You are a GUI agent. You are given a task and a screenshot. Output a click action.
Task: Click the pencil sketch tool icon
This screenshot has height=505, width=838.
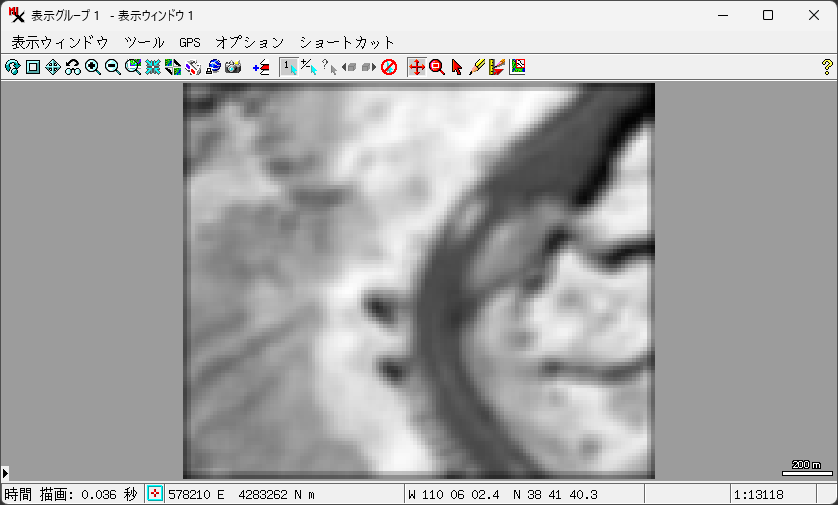point(477,67)
